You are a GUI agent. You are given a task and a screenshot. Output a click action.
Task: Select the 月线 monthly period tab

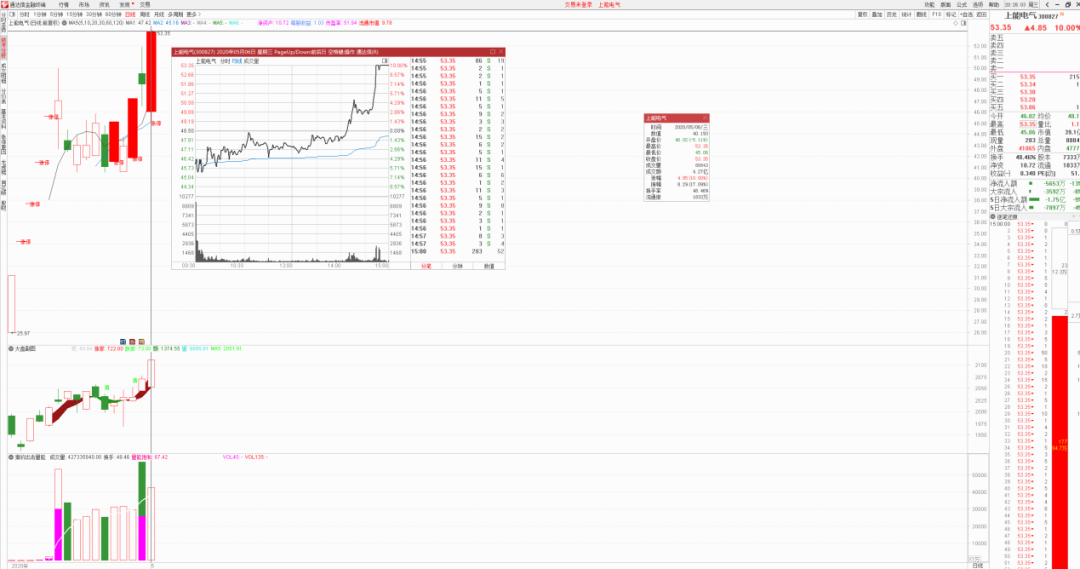click(159, 14)
